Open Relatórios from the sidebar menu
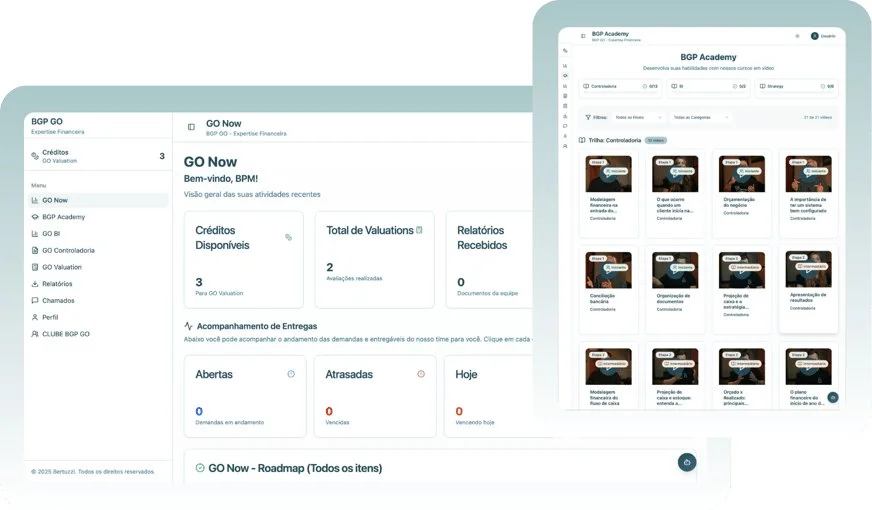Image resolution: width=872 pixels, height=510 pixels. click(98, 284)
